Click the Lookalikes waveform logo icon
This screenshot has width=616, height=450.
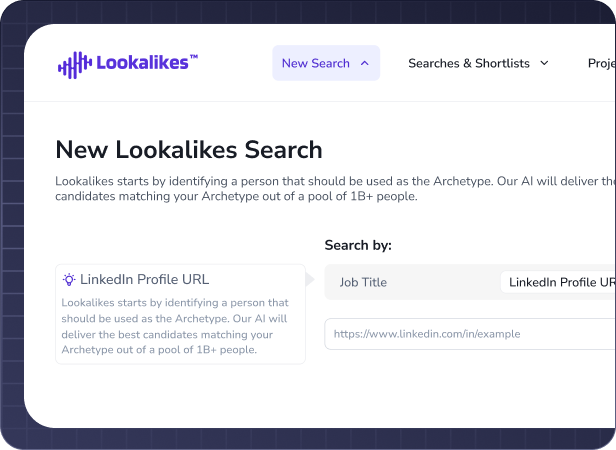click(x=75, y=65)
